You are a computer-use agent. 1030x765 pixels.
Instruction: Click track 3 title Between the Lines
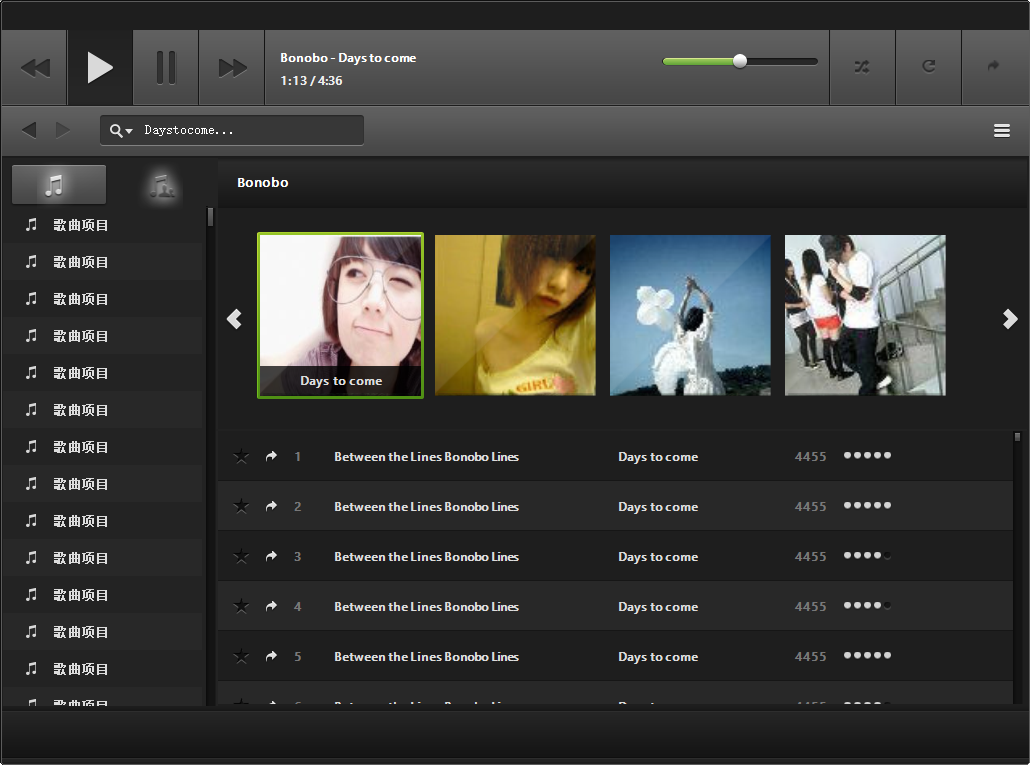tap(426, 557)
